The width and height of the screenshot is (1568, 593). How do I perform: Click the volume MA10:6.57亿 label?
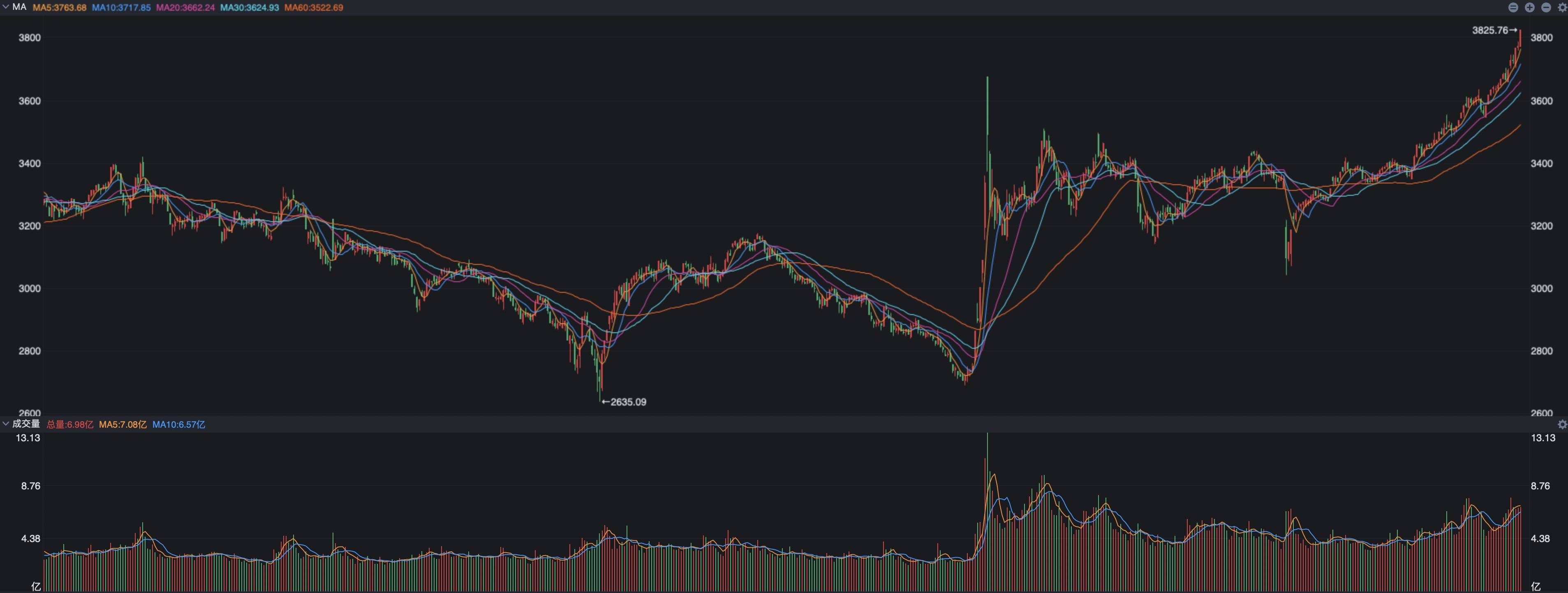[178, 424]
